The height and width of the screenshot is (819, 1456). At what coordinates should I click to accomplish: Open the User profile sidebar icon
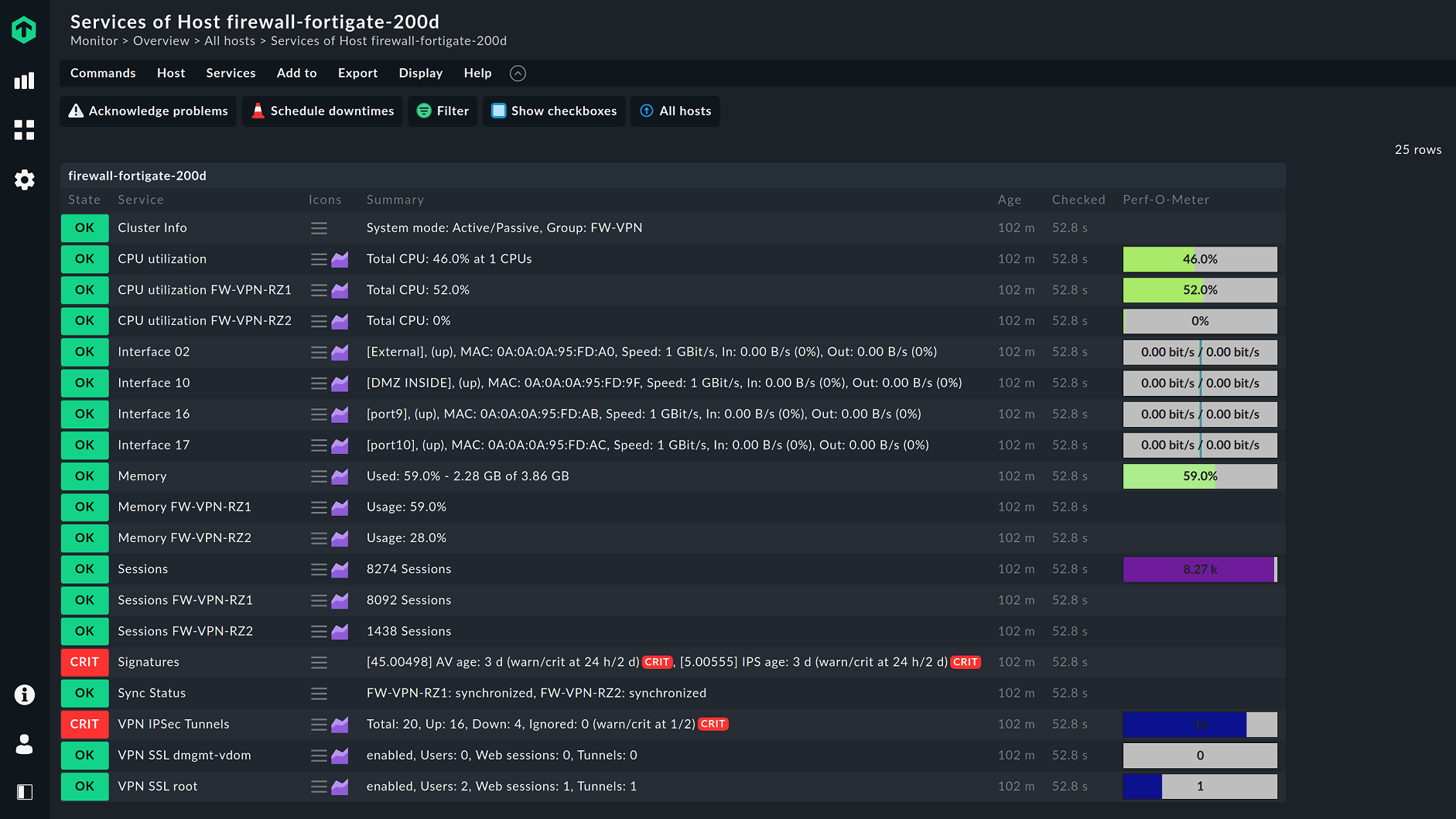24,744
